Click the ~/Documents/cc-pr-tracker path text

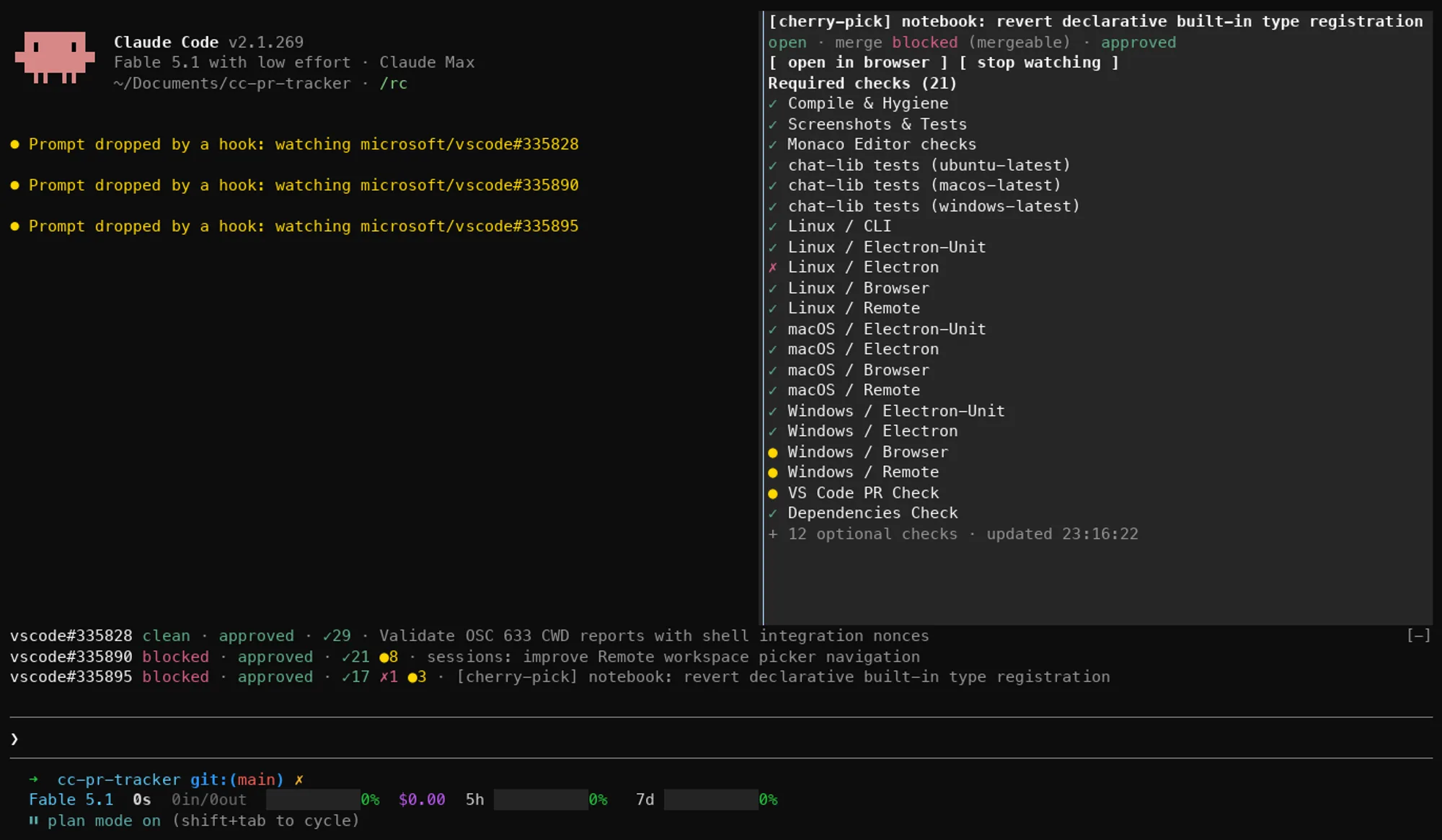click(231, 84)
